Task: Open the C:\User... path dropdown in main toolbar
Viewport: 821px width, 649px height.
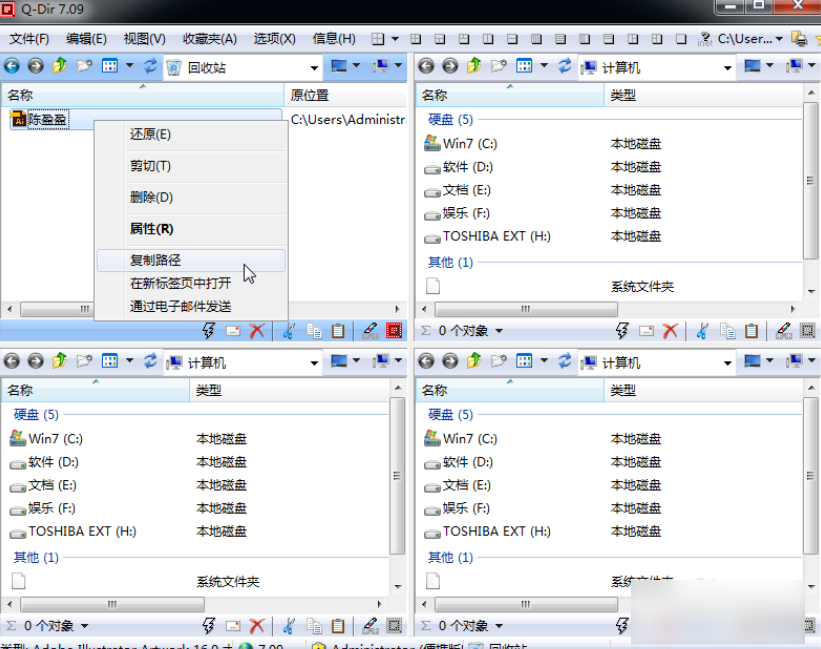Action: point(780,39)
